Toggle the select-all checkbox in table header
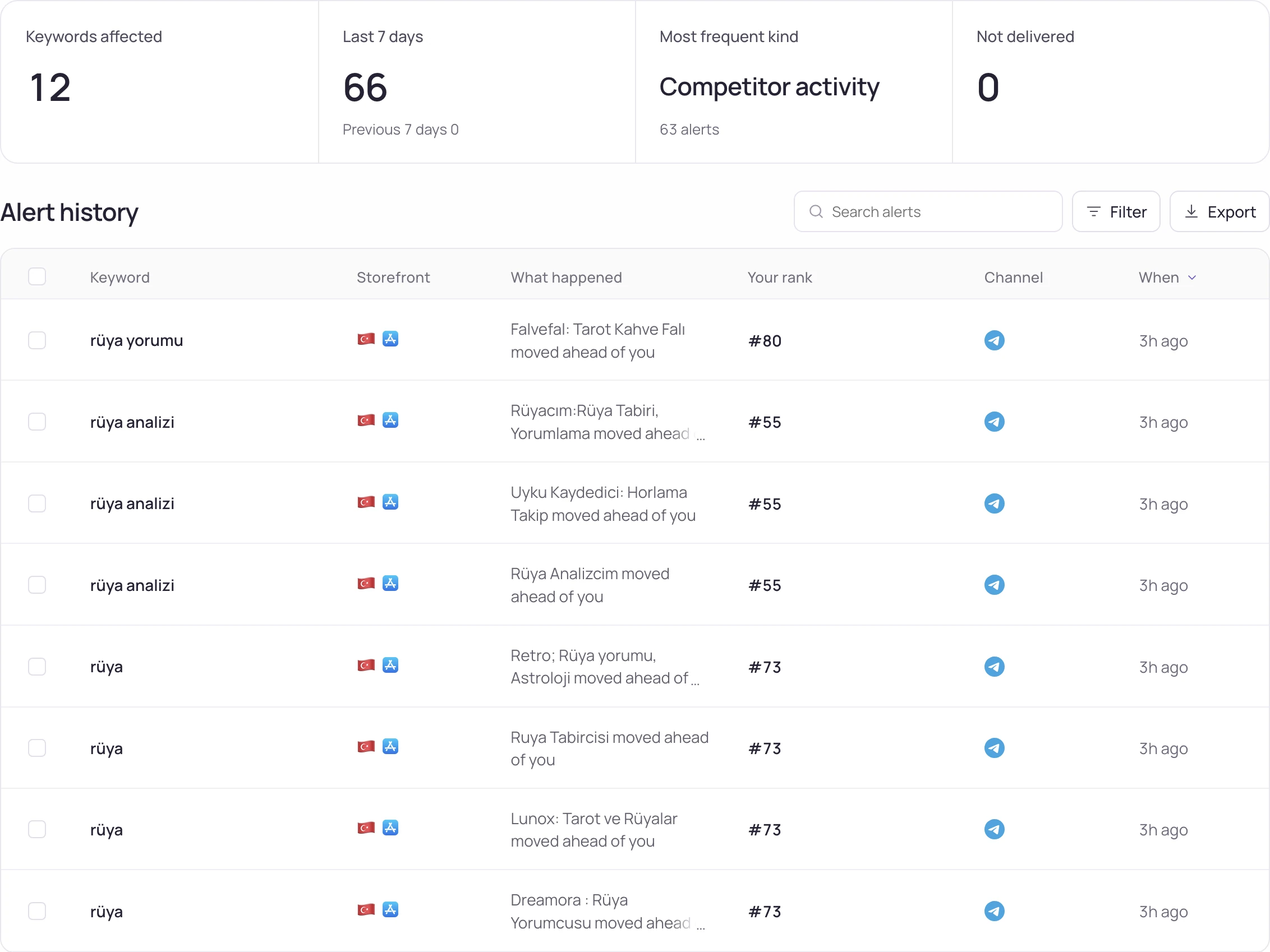Image resolution: width=1270 pixels, height=952 pixels. click(x=37, y=276)
